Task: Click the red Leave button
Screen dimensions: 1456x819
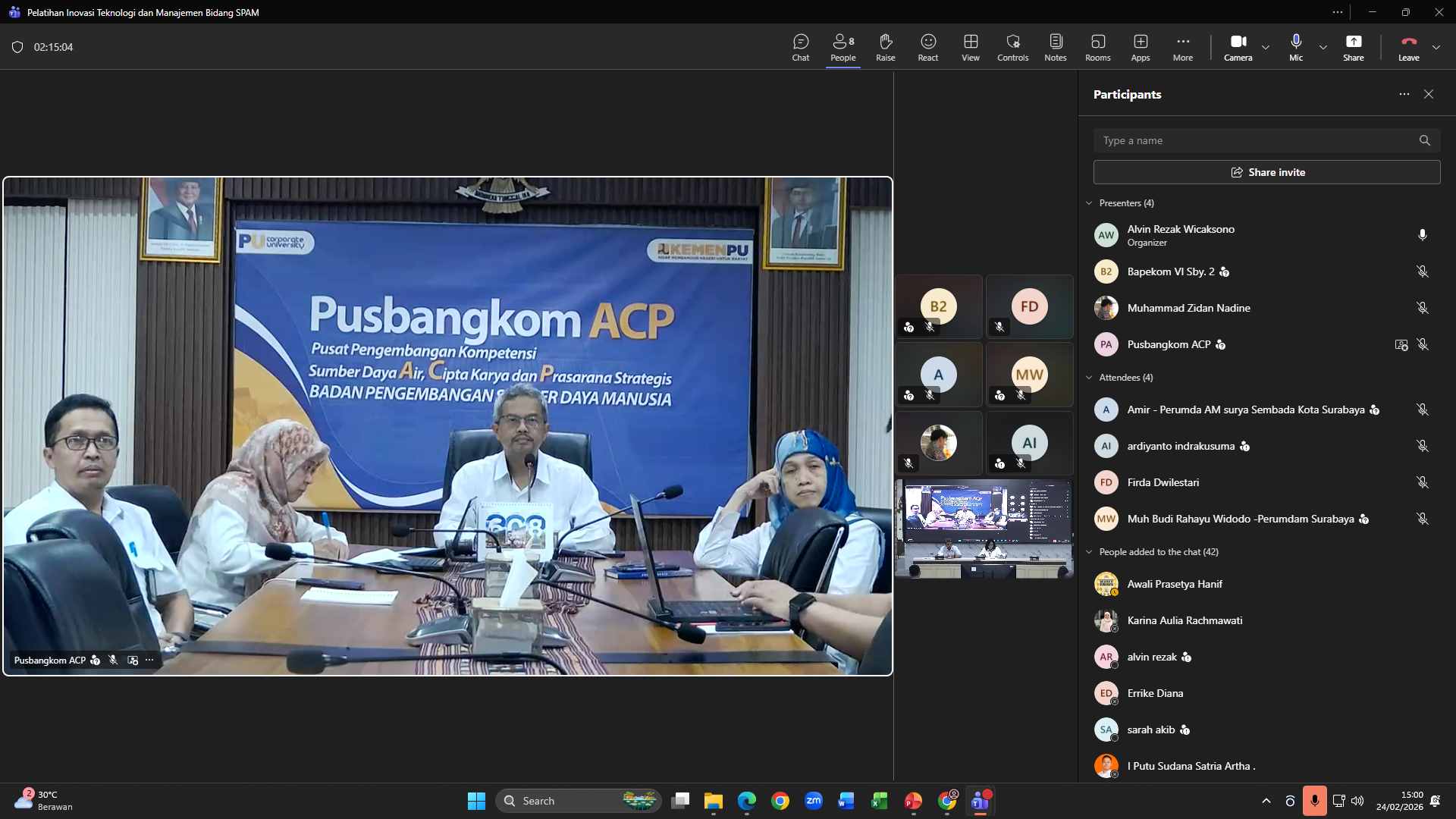Action: [1408, 47]
